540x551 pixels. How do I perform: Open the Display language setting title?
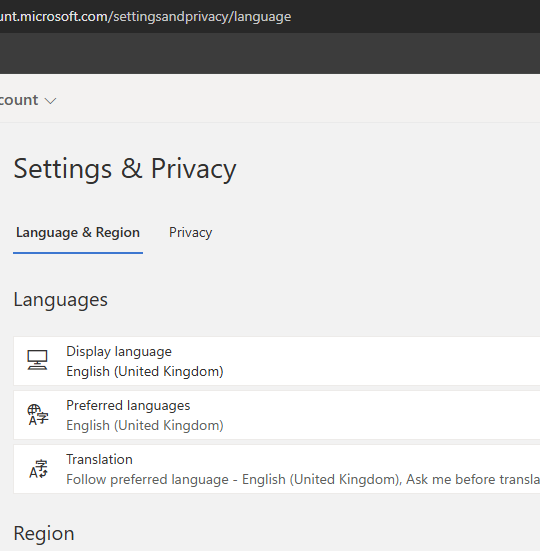119,351
